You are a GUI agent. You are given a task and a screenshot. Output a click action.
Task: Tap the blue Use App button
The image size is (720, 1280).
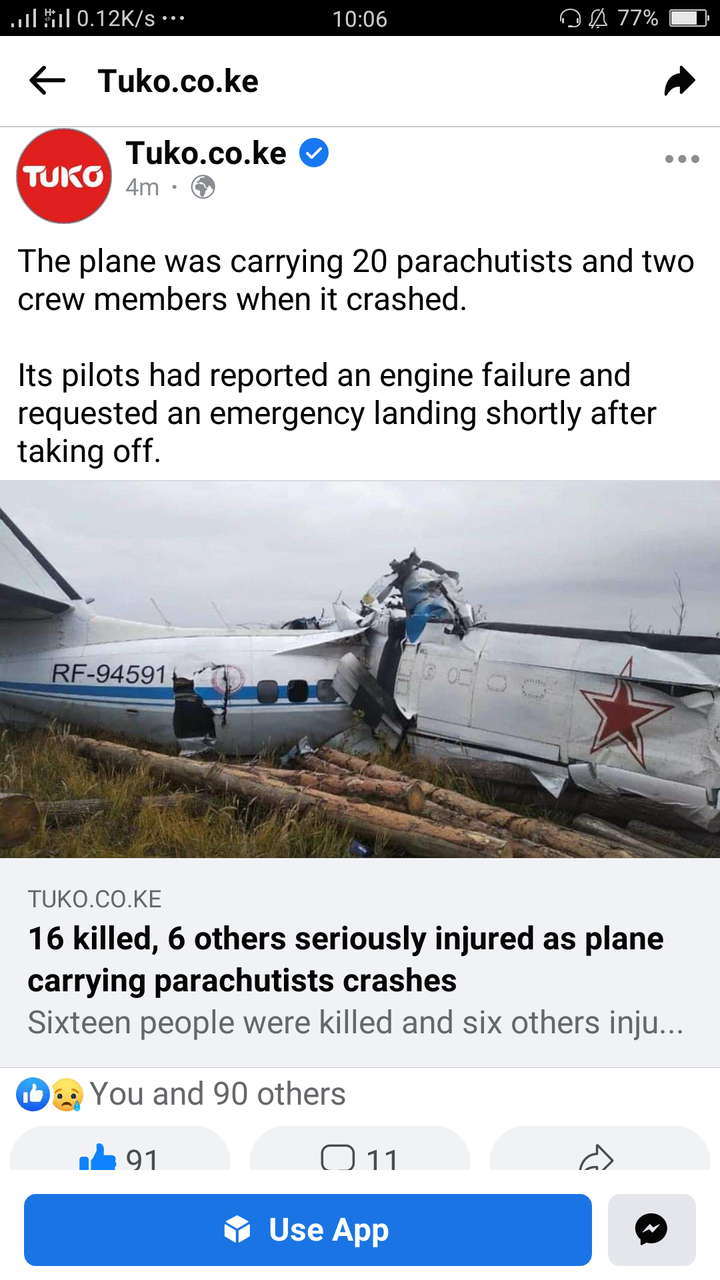click(x=308, y=1230)
